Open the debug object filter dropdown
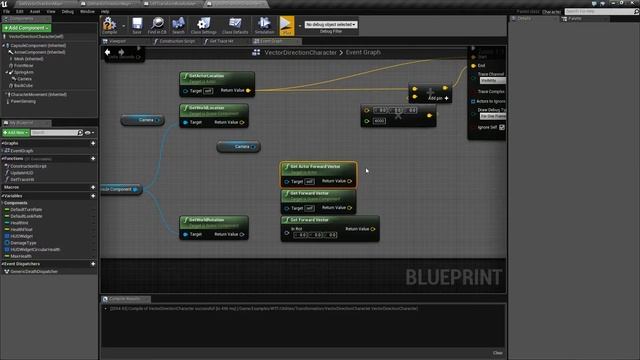 pyautogui.click(x=331, y=24)
